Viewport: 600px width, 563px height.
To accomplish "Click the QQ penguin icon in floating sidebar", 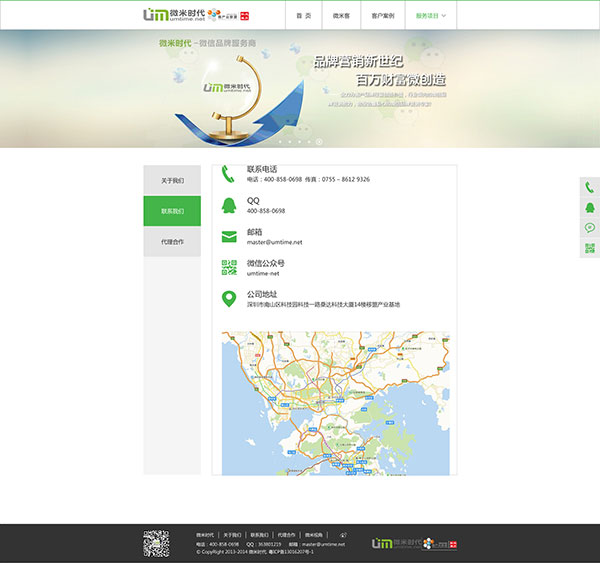I will pos(590,208).
